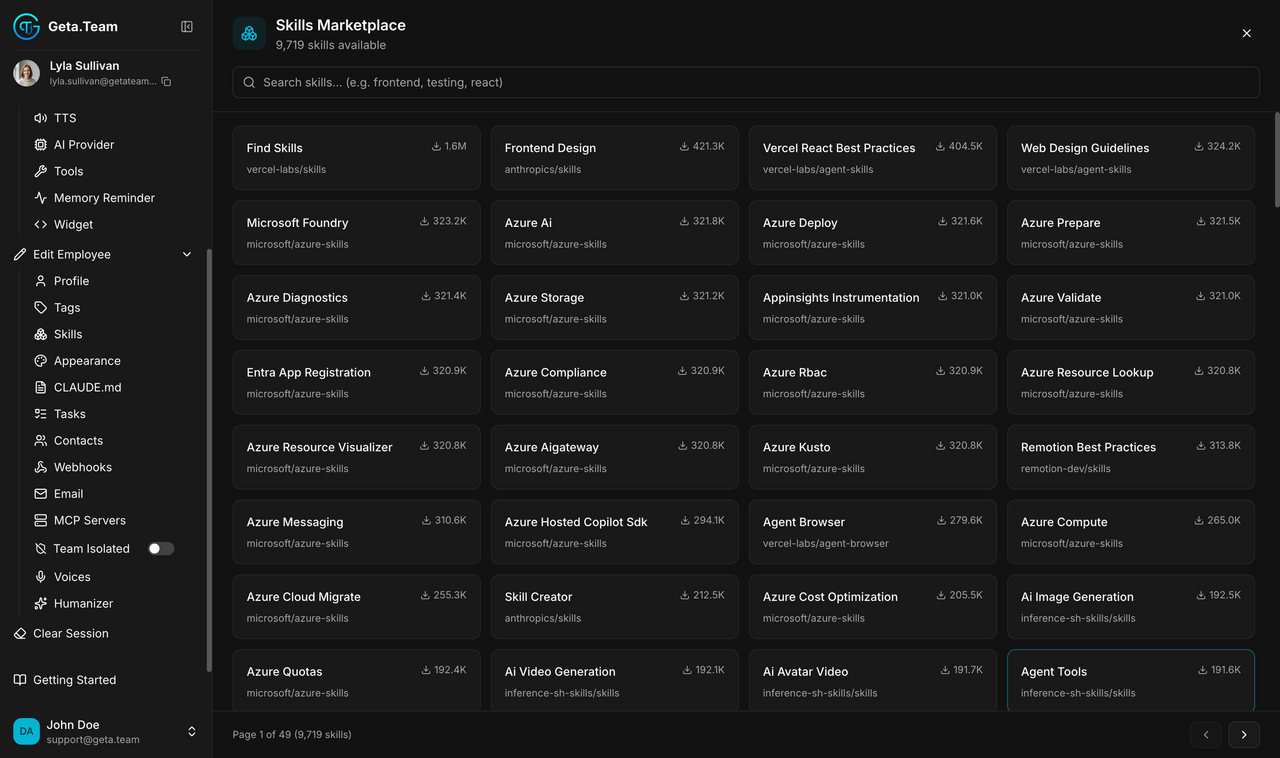Viewport: 1280px width, 758px height.
Task: Click the Azure Kusto download icon
Action: click(941, 445)
